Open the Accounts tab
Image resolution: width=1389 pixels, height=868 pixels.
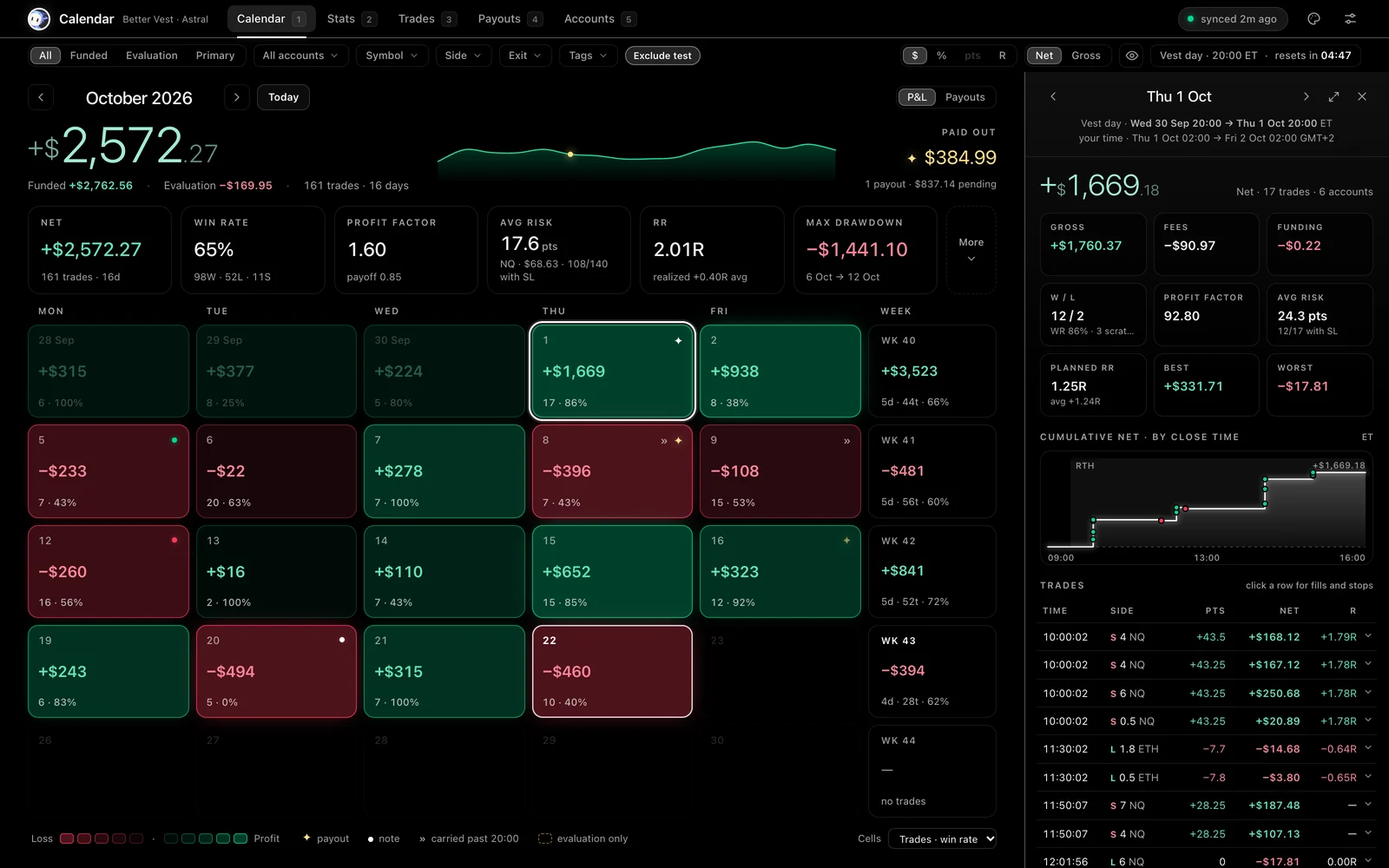(x=599, y=19)
